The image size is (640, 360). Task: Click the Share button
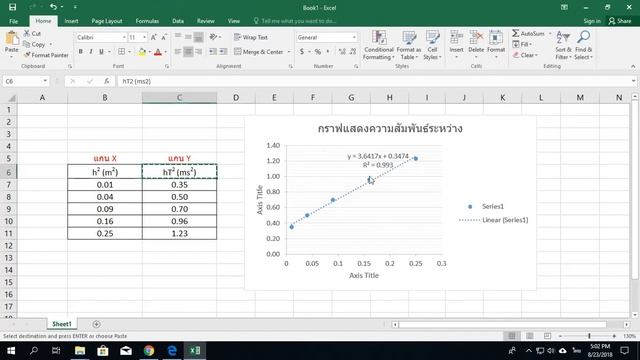(x=620, y=21)
